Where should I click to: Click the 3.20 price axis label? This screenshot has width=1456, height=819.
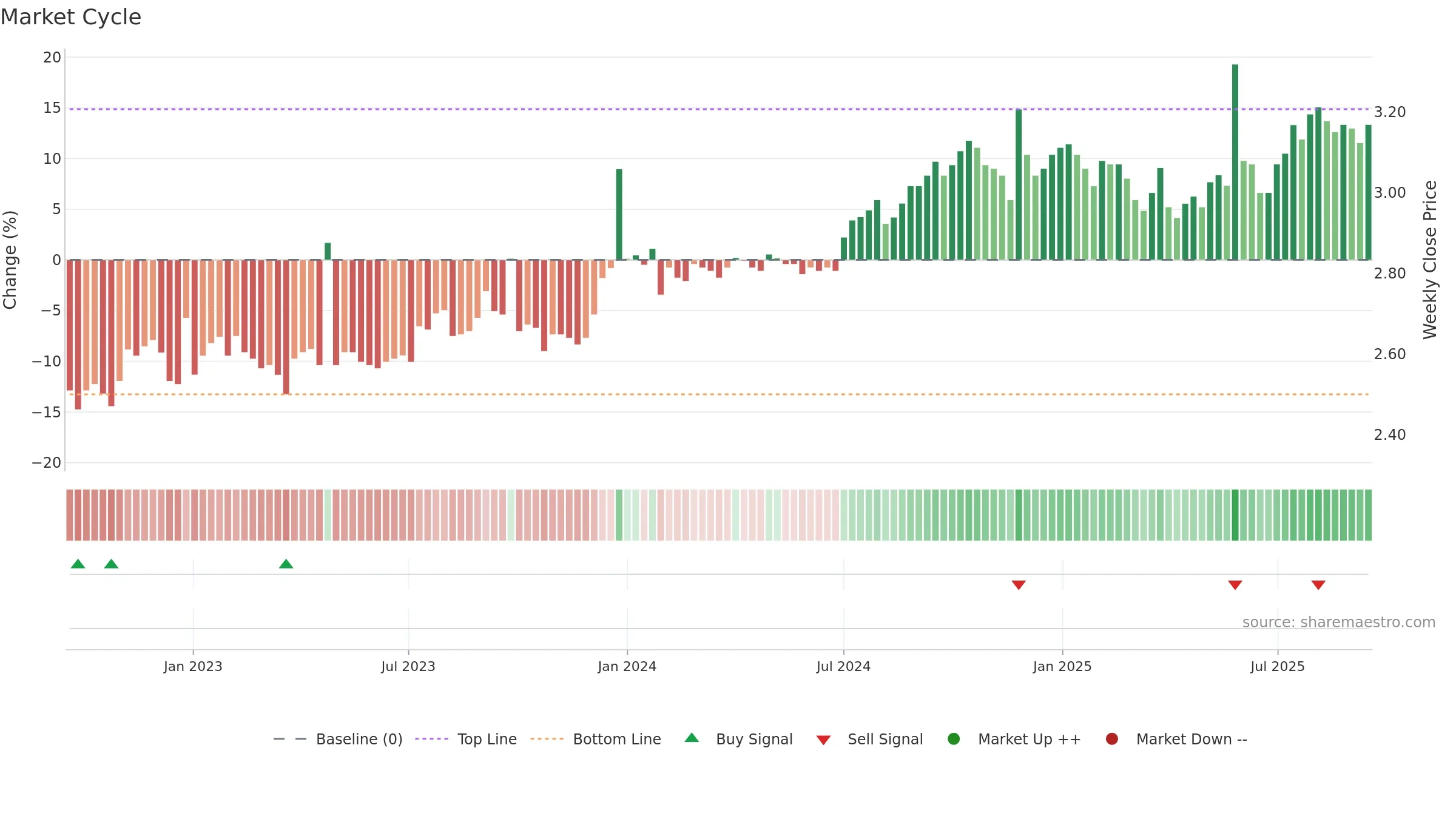pos(1390,112)
